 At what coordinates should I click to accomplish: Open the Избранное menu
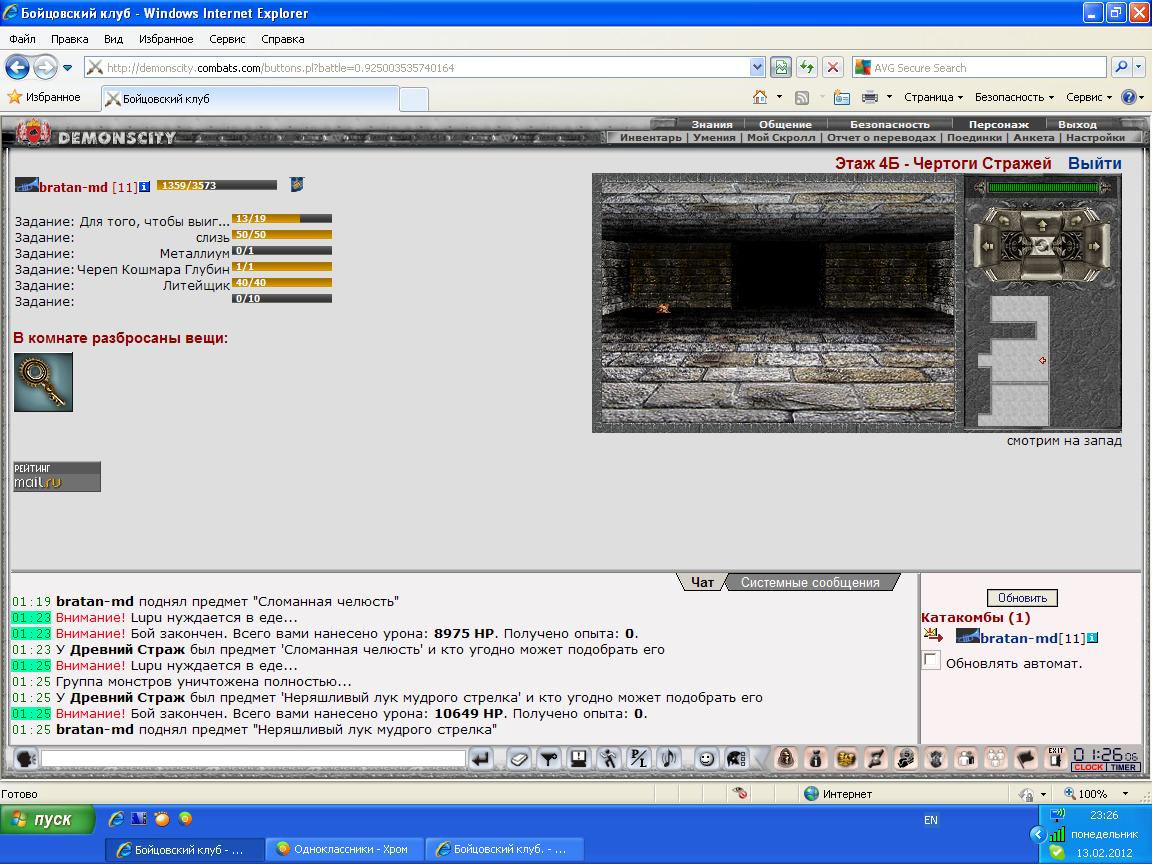tap(166, 39)
